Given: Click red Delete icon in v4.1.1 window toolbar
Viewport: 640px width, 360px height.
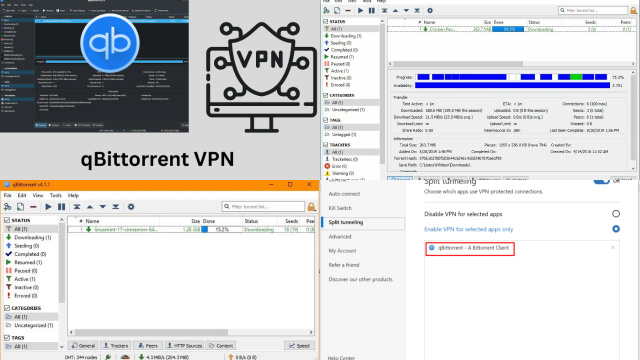Looking at the screenshot, I should point(33,207).
